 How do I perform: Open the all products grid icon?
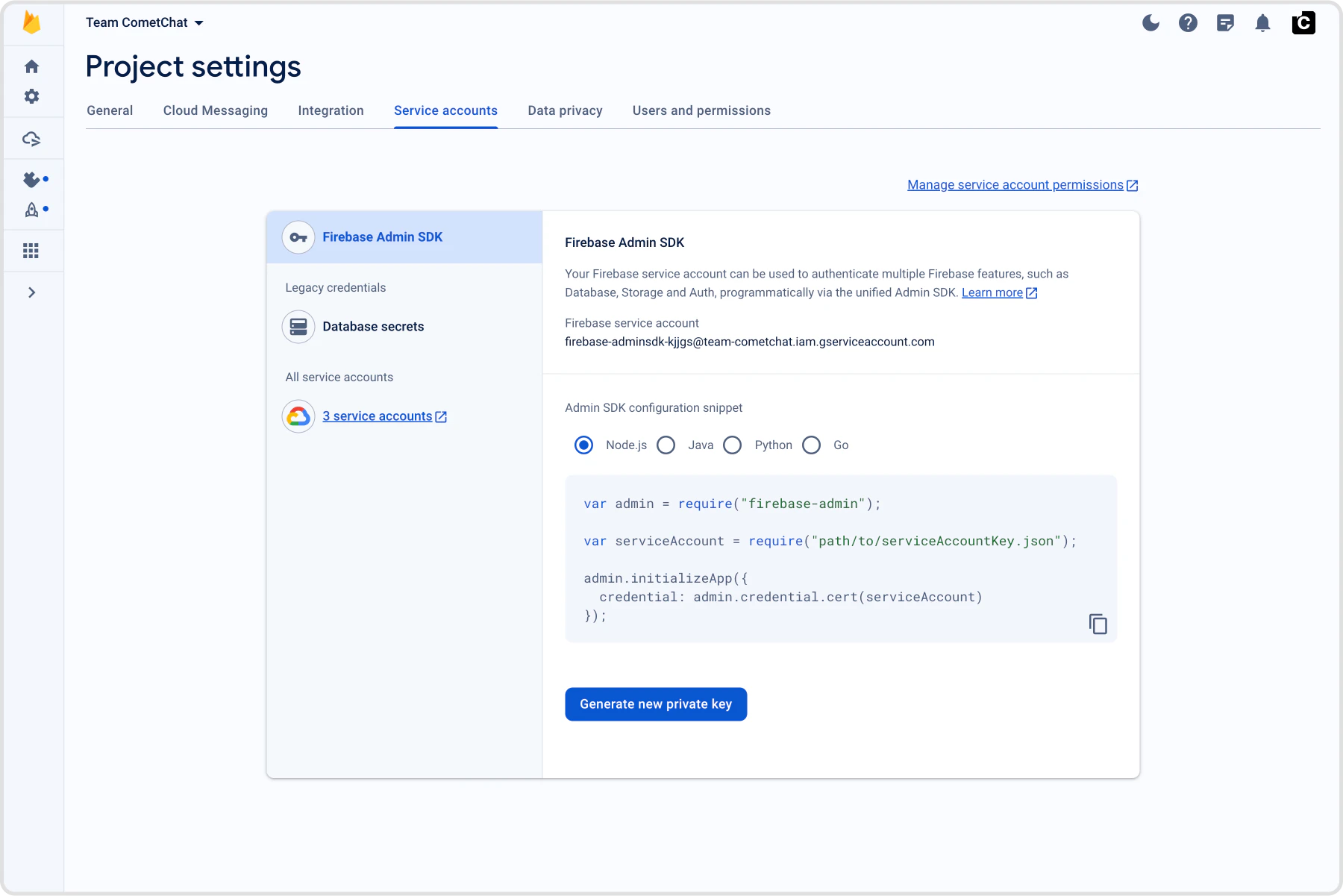(31, 251)
